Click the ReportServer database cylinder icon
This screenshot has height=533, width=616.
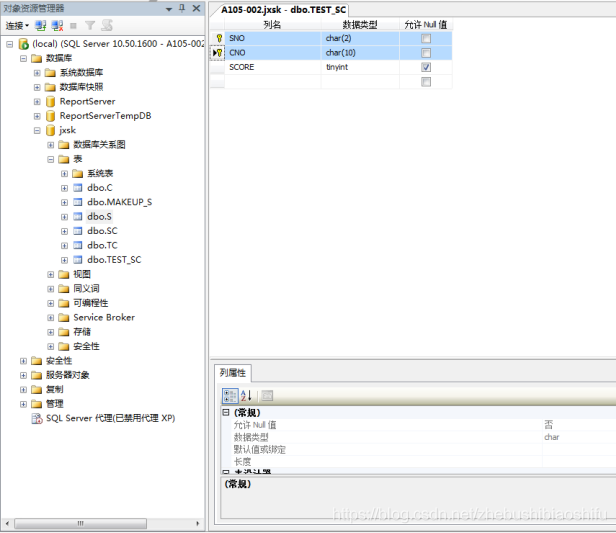point(50,102)
